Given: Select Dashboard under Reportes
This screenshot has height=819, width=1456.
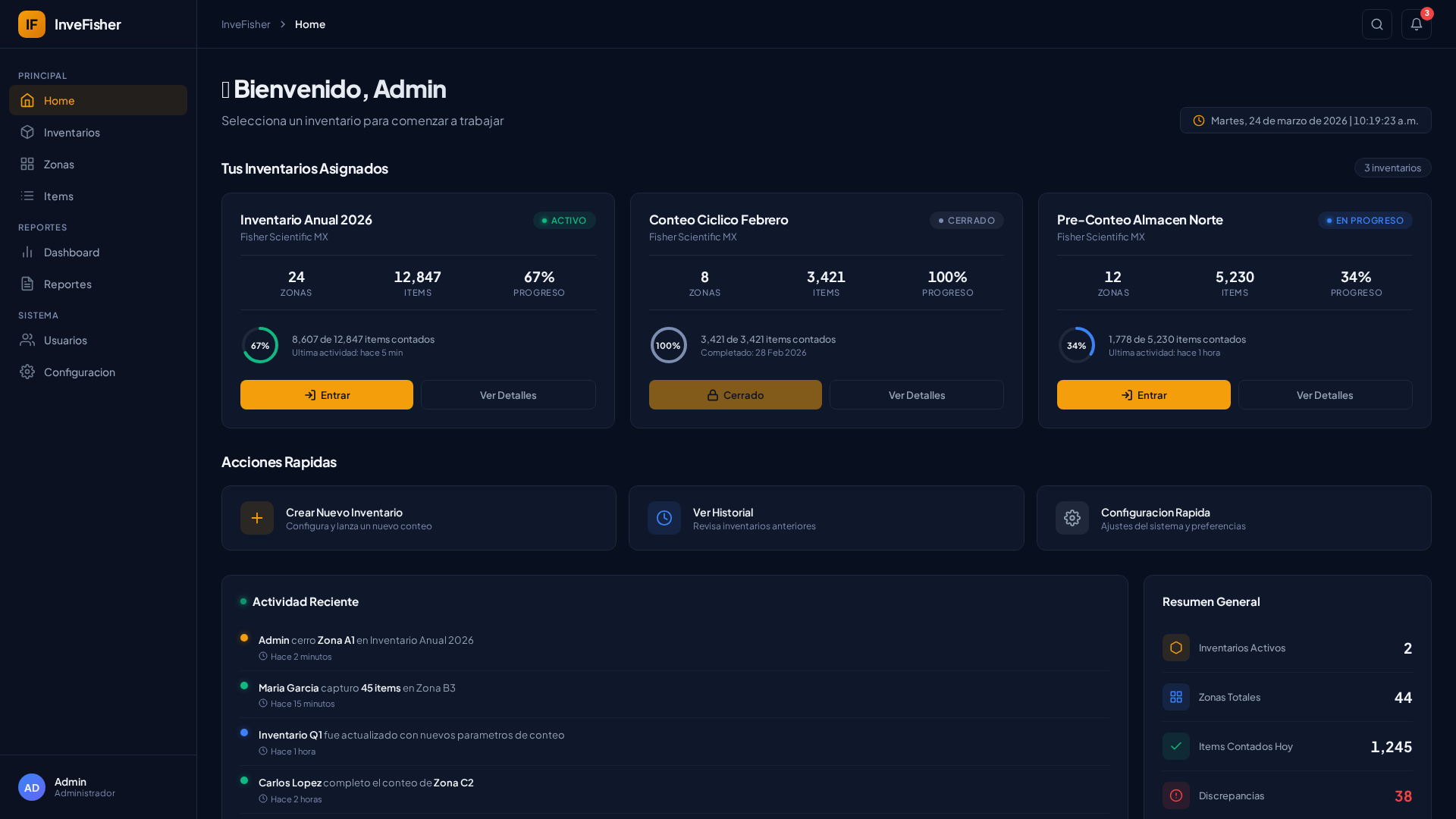Looking at the screenshot, I should point(71,253).
